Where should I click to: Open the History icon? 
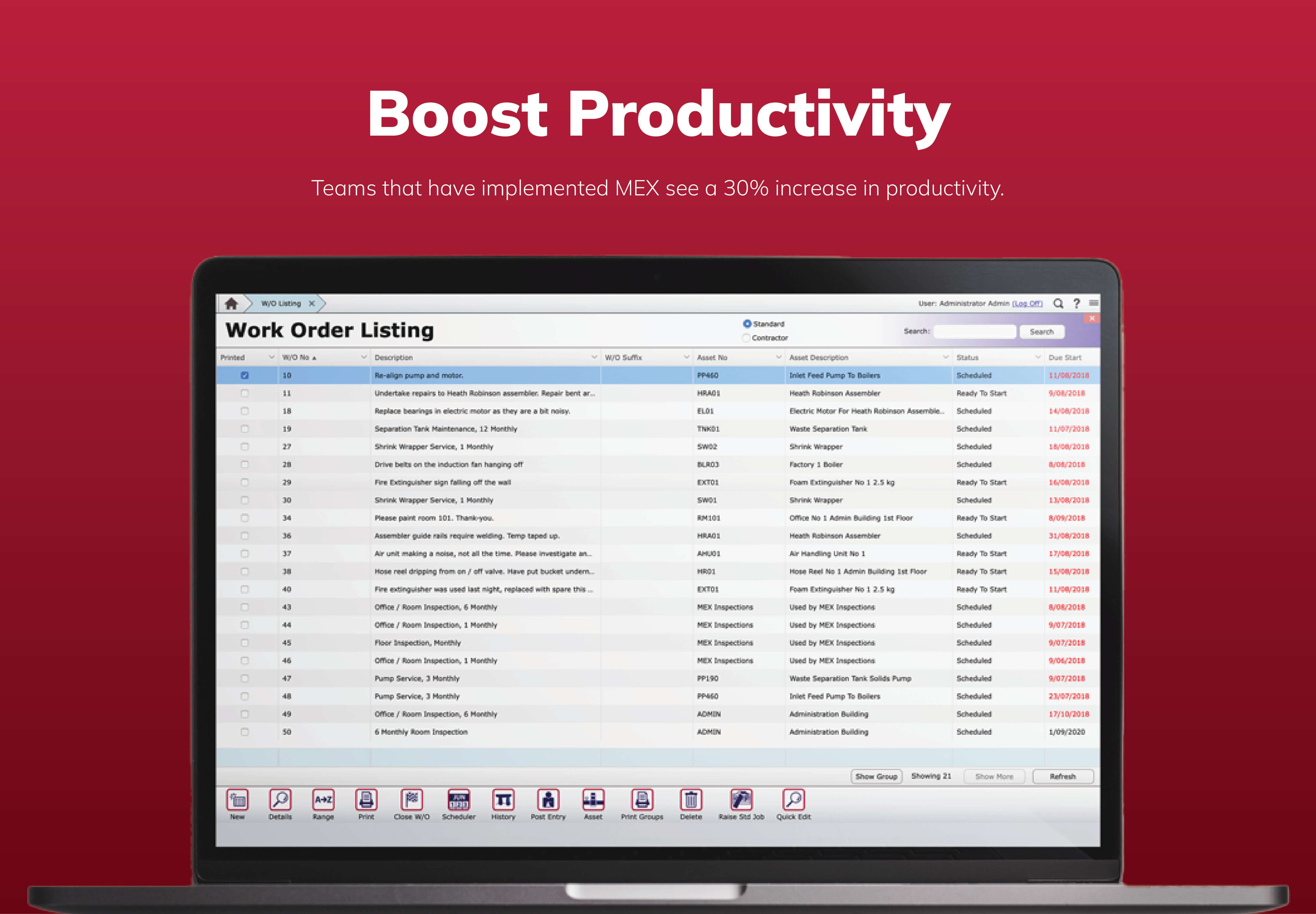pyautogui.click(x=503, y=800)
